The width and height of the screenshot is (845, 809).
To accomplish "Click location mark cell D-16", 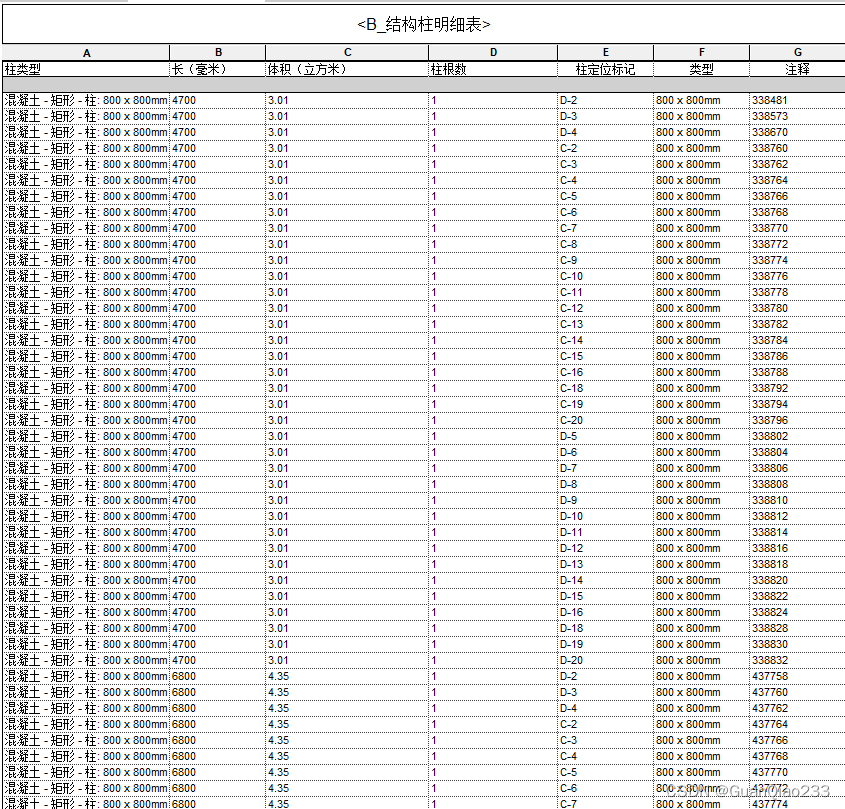I will (606, 612).
